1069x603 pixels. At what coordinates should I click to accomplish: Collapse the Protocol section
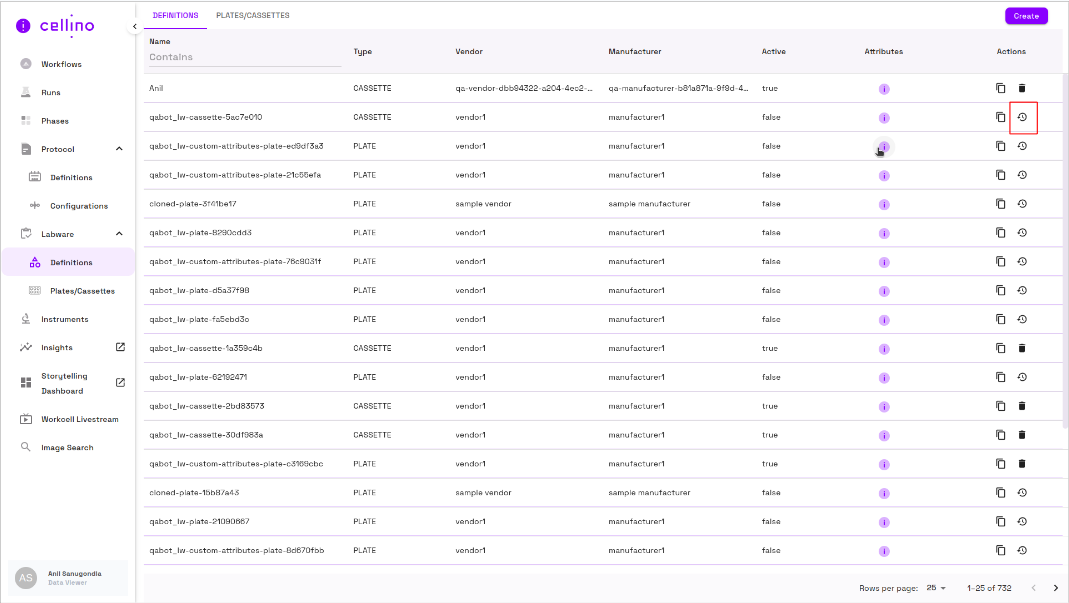[120, 149]
